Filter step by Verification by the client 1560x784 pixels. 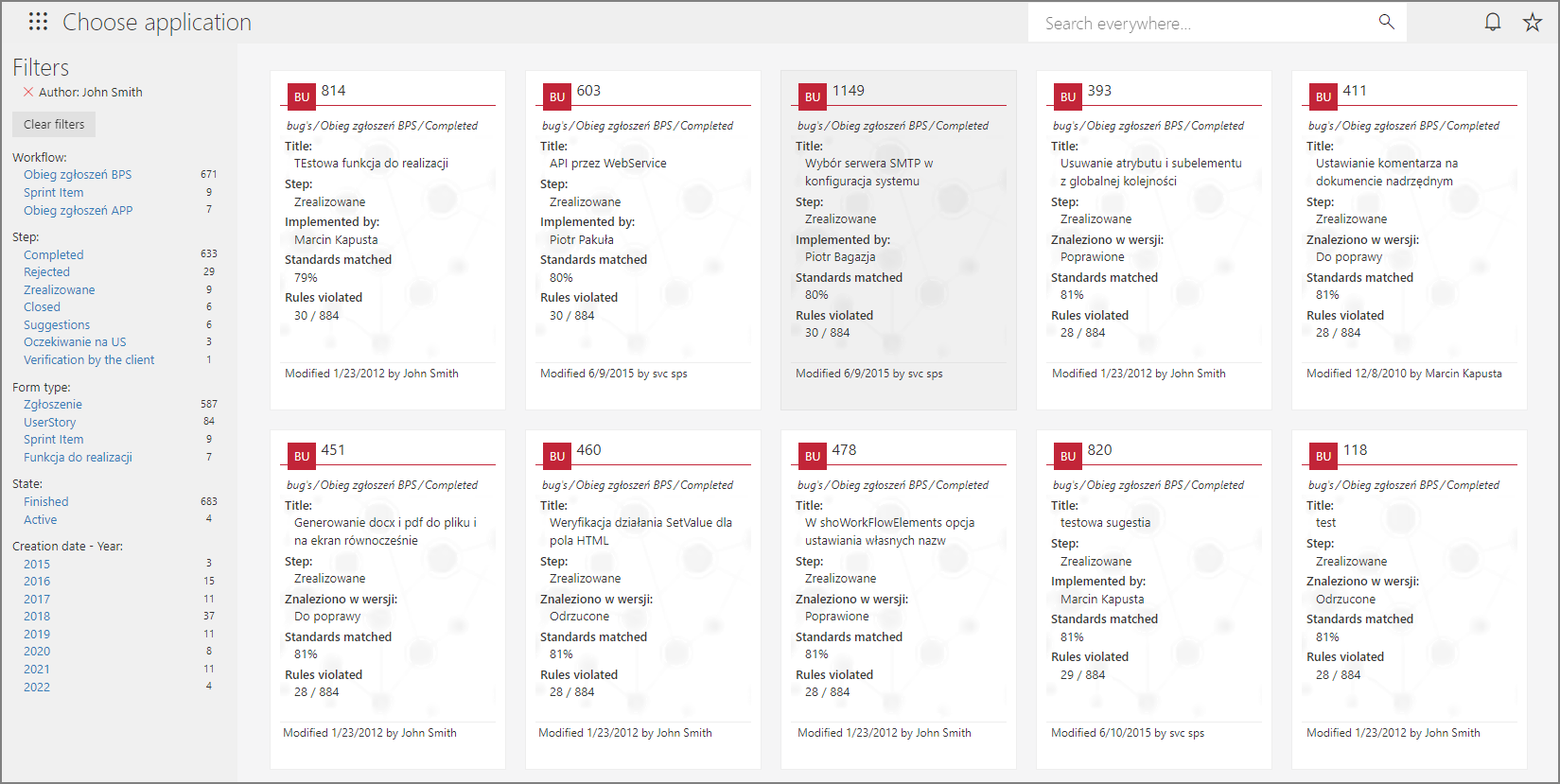point(89,359)
